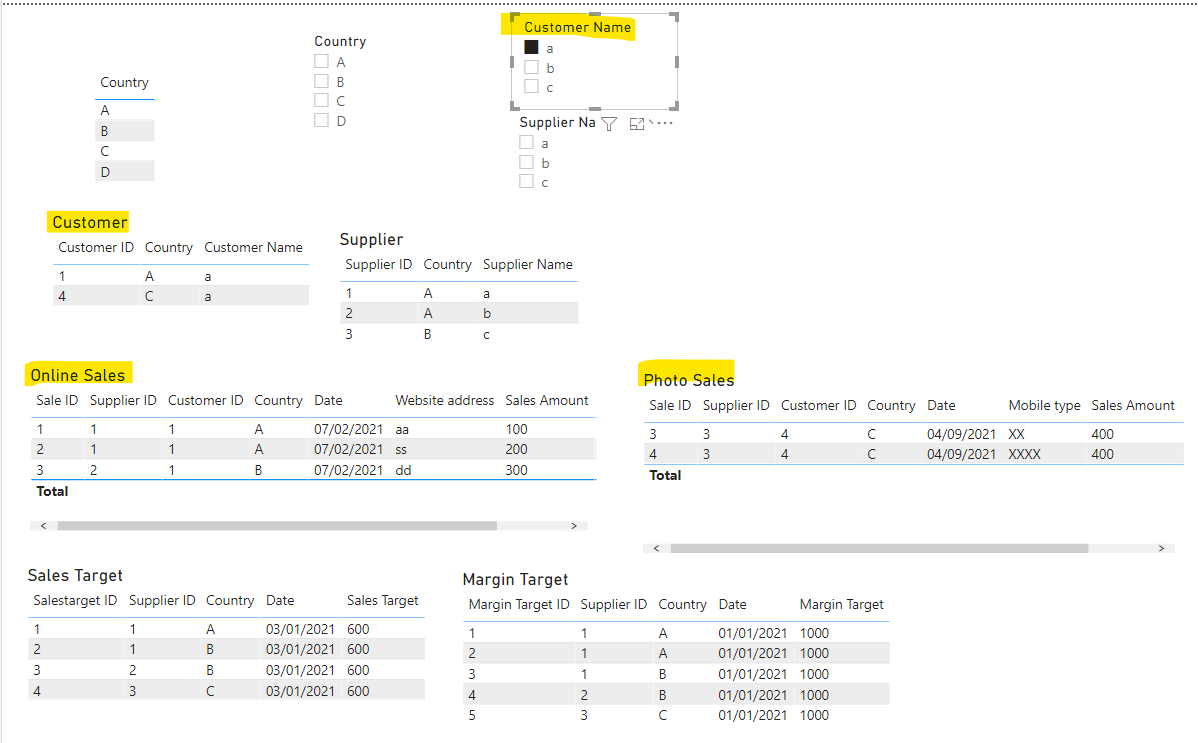Image resolution: width=1198 pixels, height=743 pixels.
Task: Click Customer Name slicer title
Action: point(578,28)
